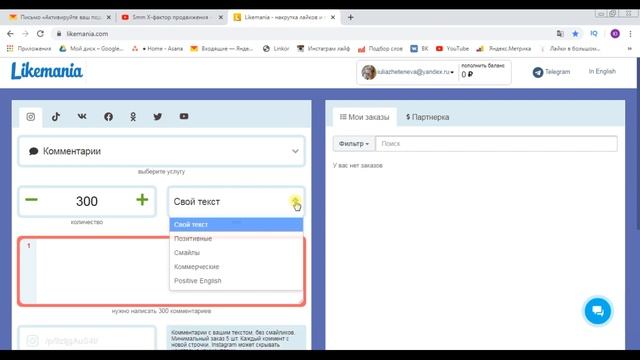Click the Likemania logo

coord(47,71)
